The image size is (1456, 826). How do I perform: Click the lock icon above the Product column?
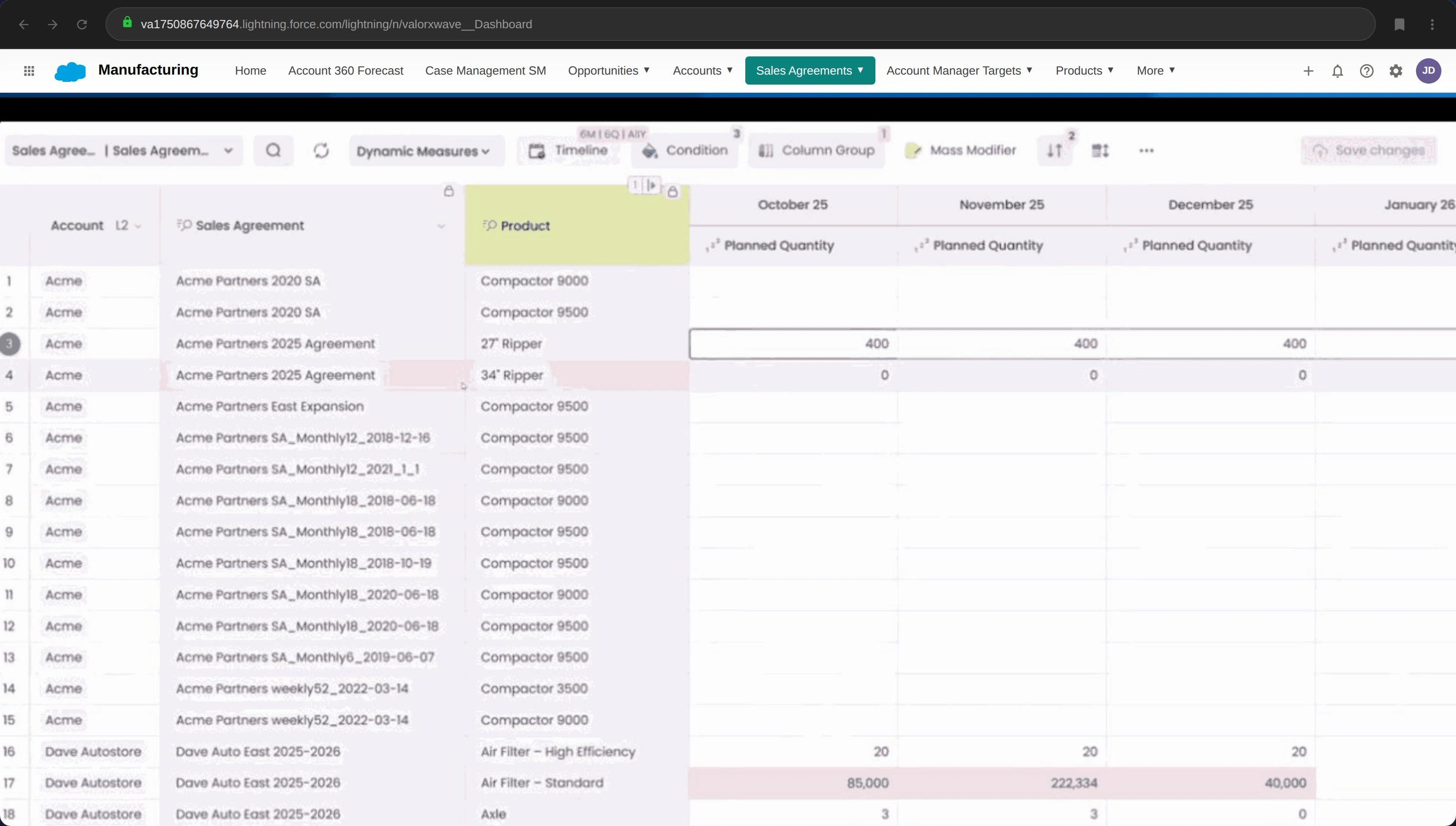pyautogui.click(x=672, y=192)
